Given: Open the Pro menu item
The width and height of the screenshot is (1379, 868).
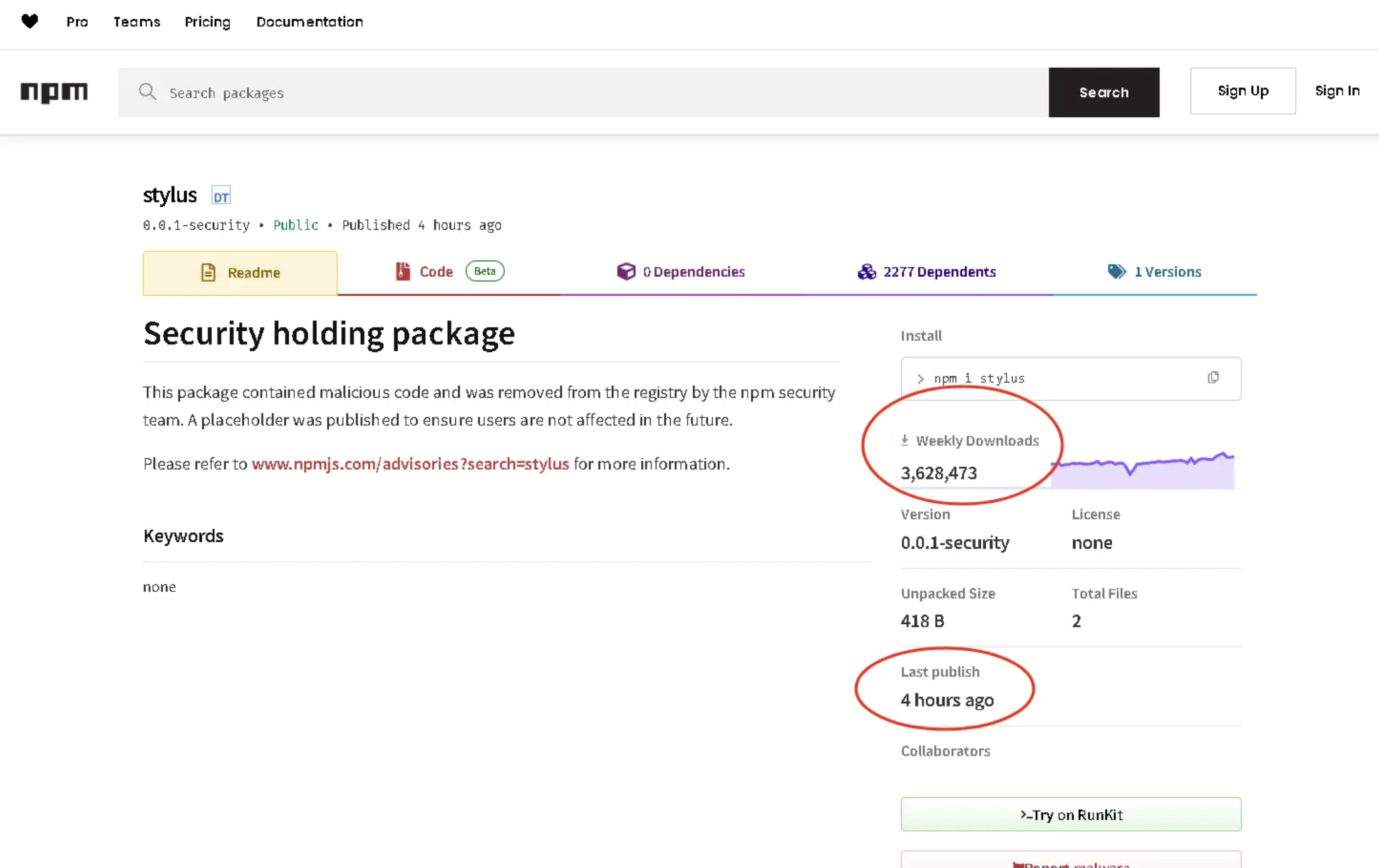Looking at the screenshot, I should (77, 22).
